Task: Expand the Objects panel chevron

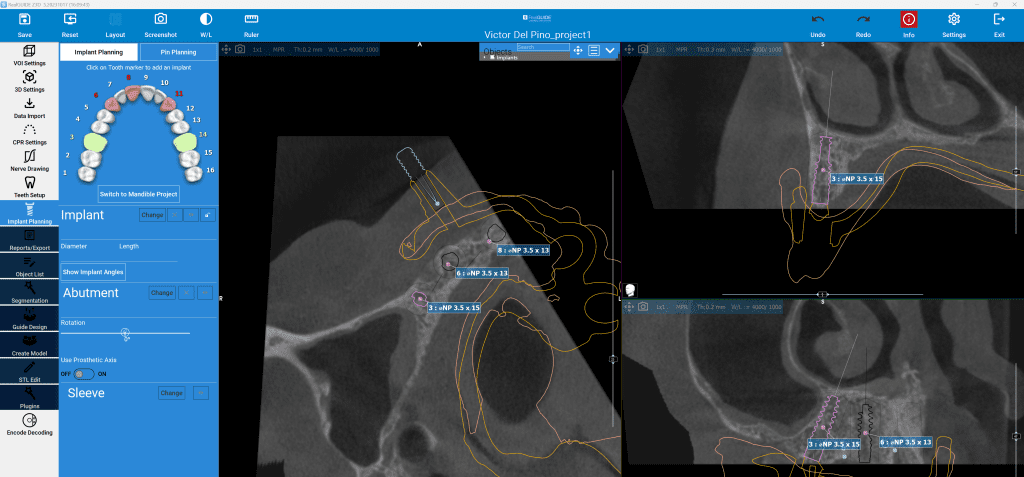Action: coord(609,50)
